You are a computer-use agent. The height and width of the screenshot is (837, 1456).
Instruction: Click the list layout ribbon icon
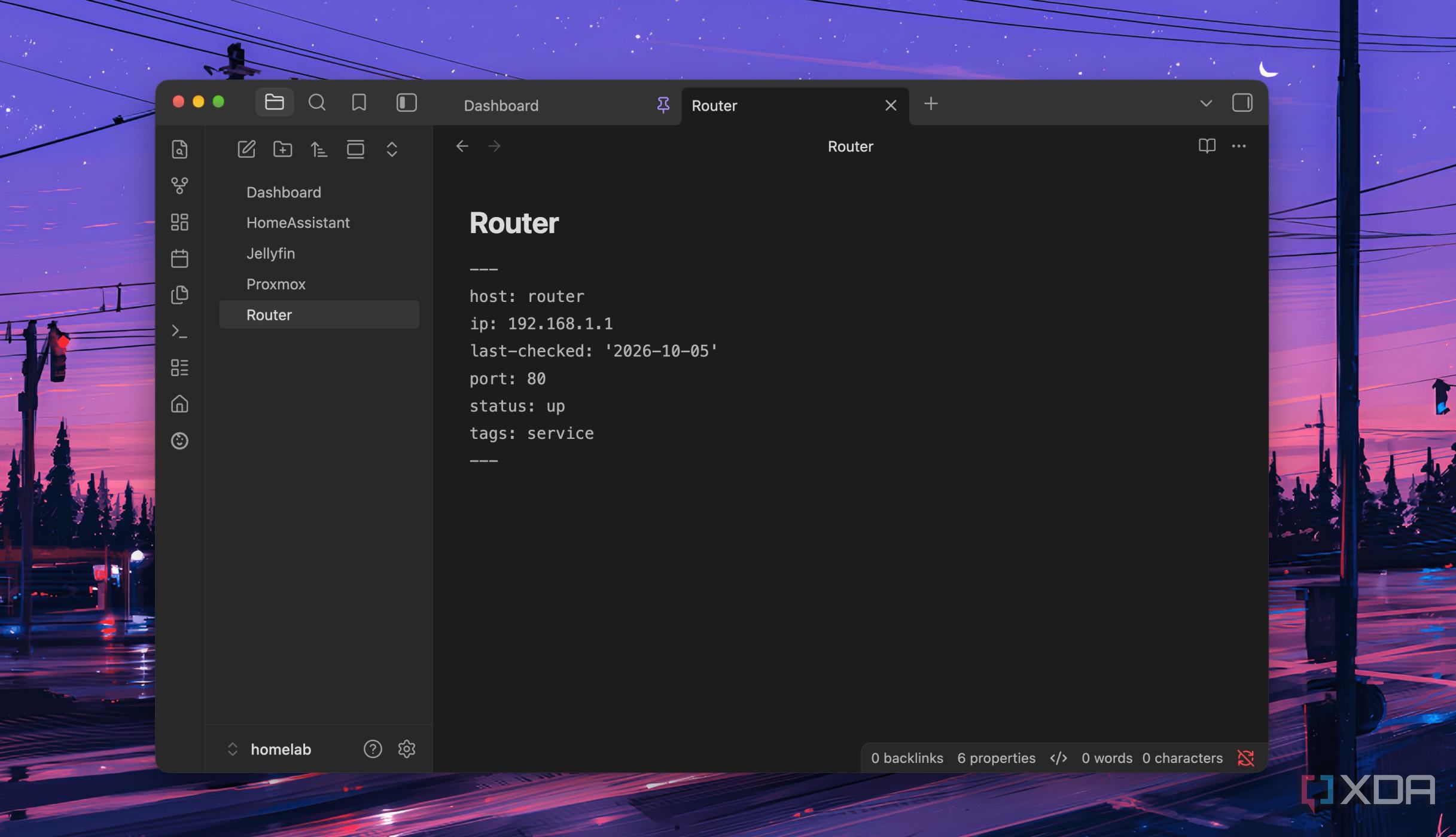click(179, 367)
